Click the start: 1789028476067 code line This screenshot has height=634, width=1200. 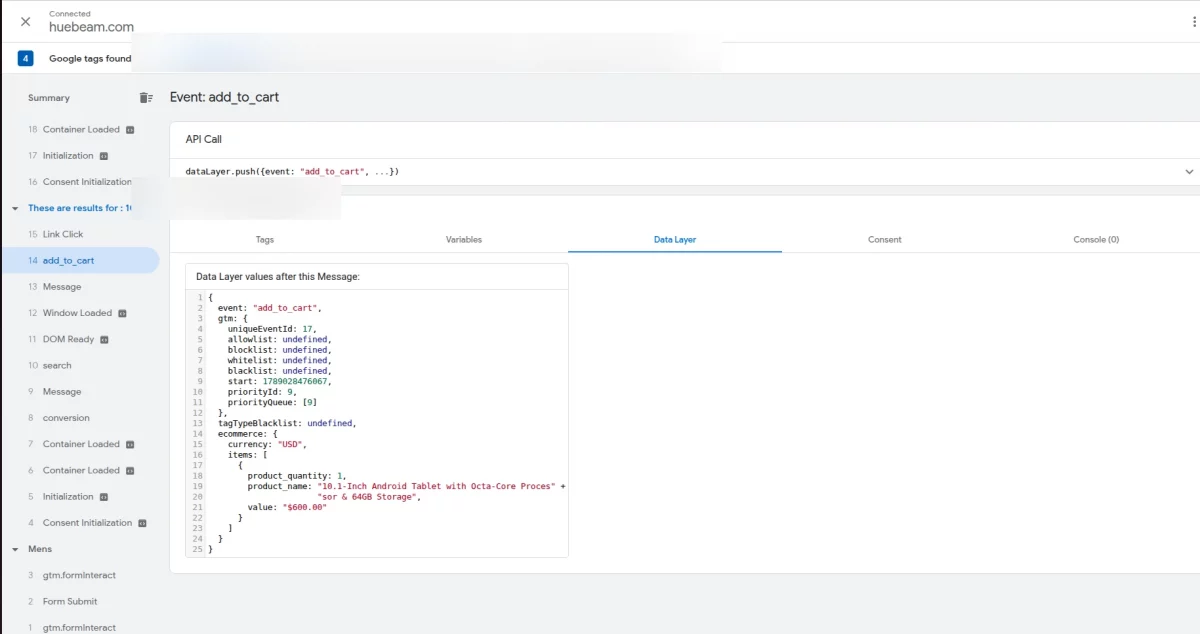point(279,381)
